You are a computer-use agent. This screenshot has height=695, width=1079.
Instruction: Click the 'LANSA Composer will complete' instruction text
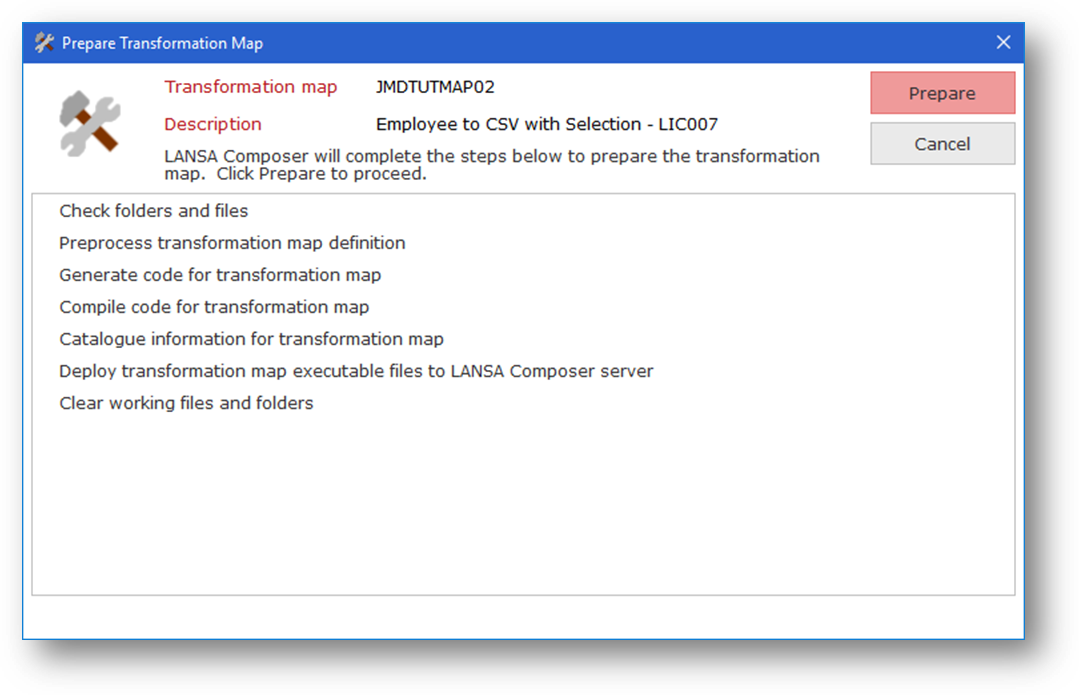click(x=492, y=164)
